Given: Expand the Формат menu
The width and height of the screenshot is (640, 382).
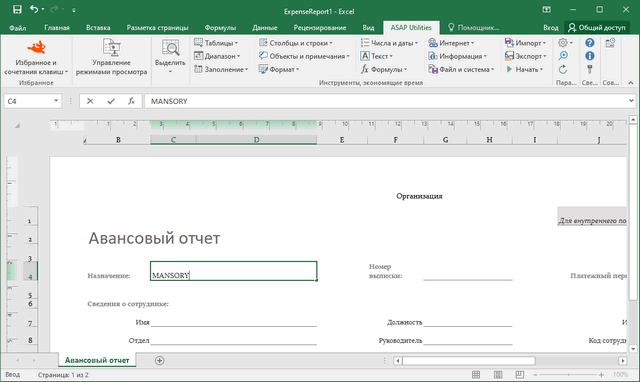Looking at the screenshot, I should click(279, 69).
